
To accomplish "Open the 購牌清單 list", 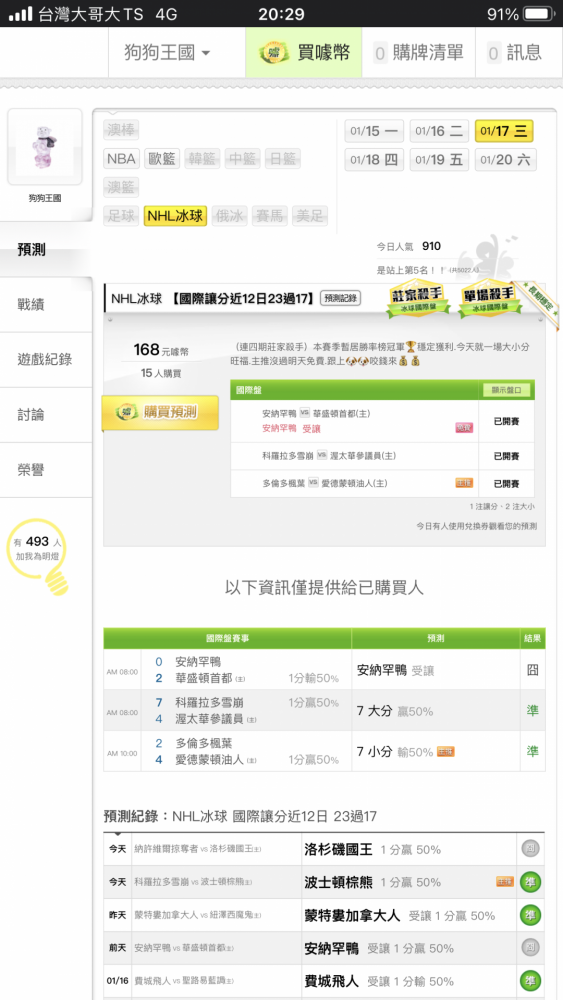I will [x=418, y=52].
